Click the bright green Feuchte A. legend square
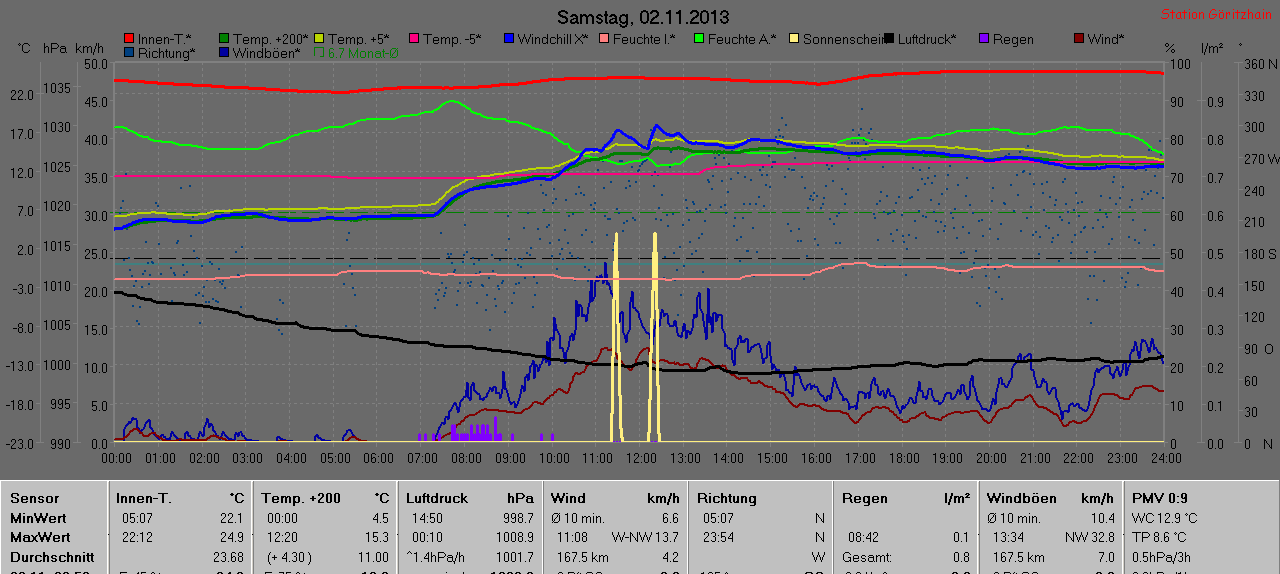Screen dimensions: 1280x574 pos(698,39)
